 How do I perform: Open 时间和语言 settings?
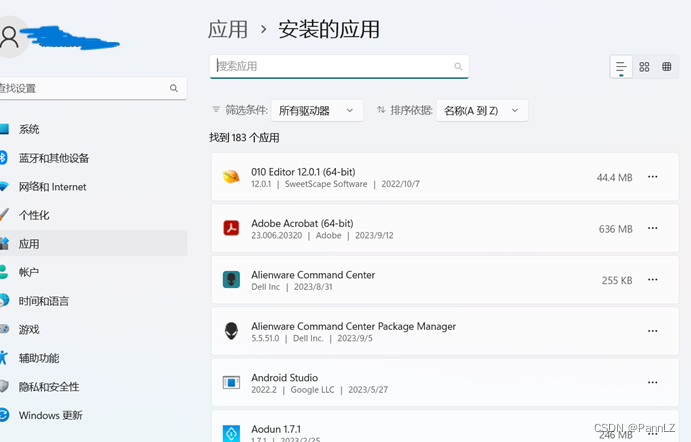click(93, 301)
